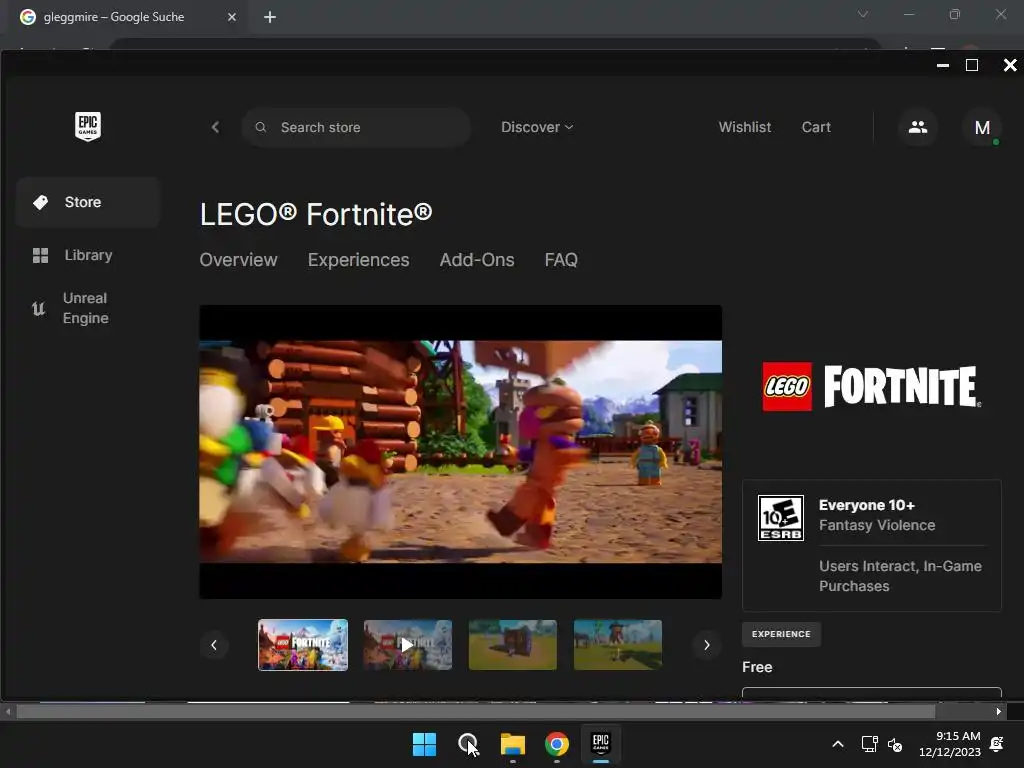Image resolution: width=1024 pixels, height=768 pixels.
Task: Open File Explorer from taskbar
Action: click(513, 744)
